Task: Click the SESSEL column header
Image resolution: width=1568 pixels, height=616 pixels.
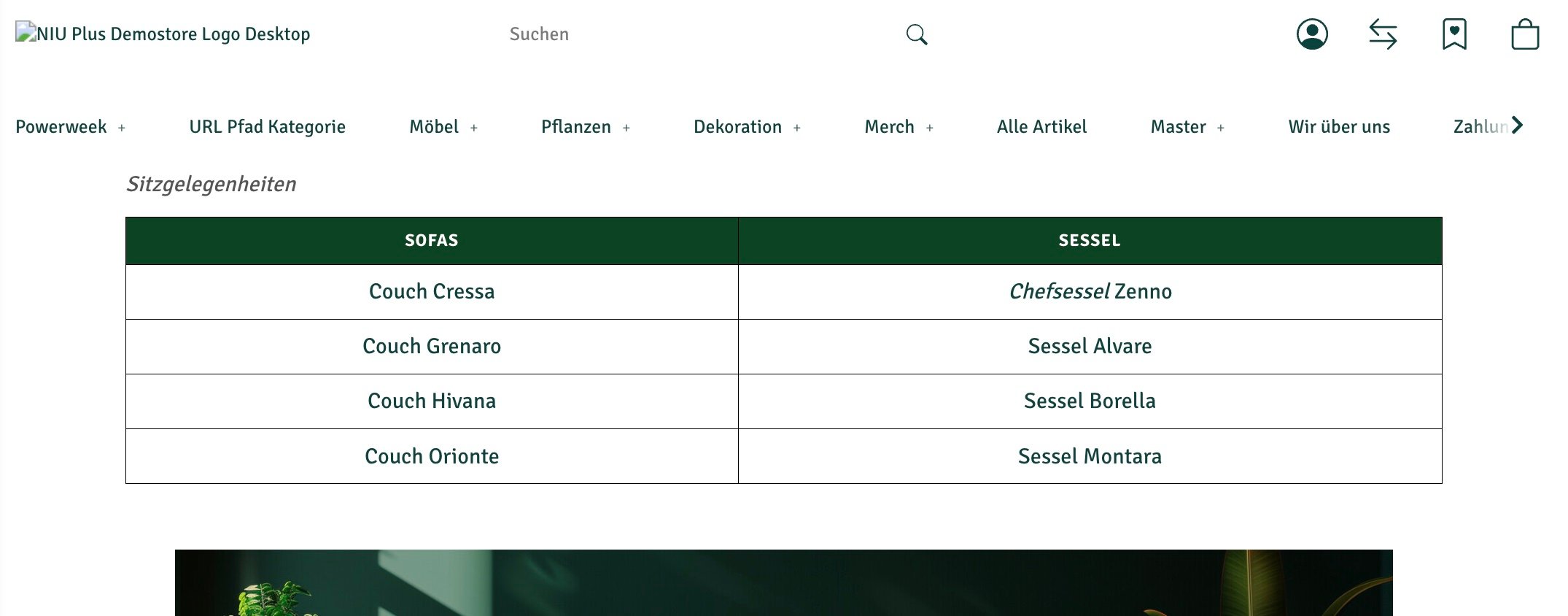Action: [x=1090, y=241]
